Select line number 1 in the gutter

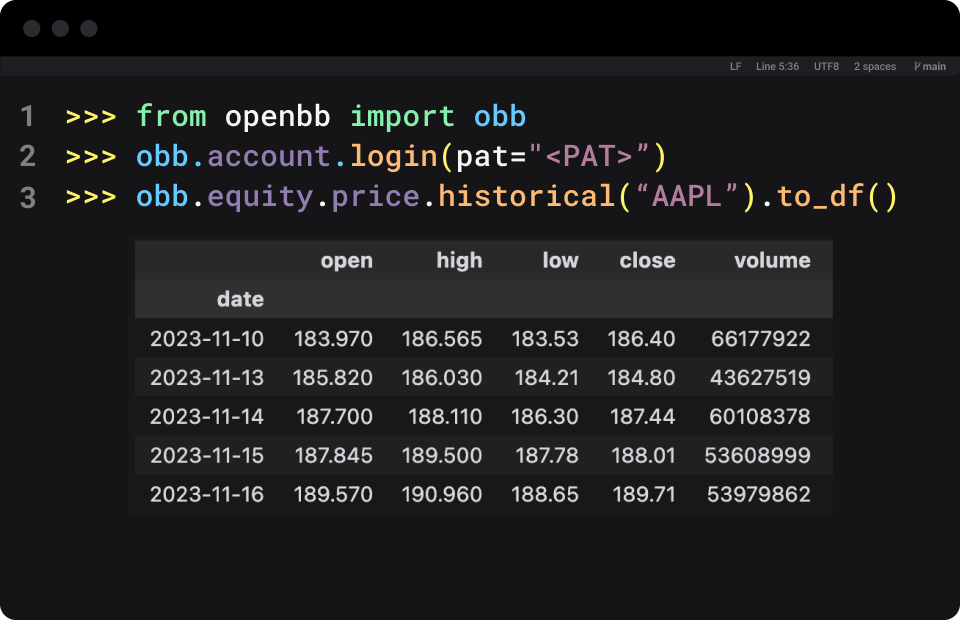pyautogui.click(x=27, y=116)
